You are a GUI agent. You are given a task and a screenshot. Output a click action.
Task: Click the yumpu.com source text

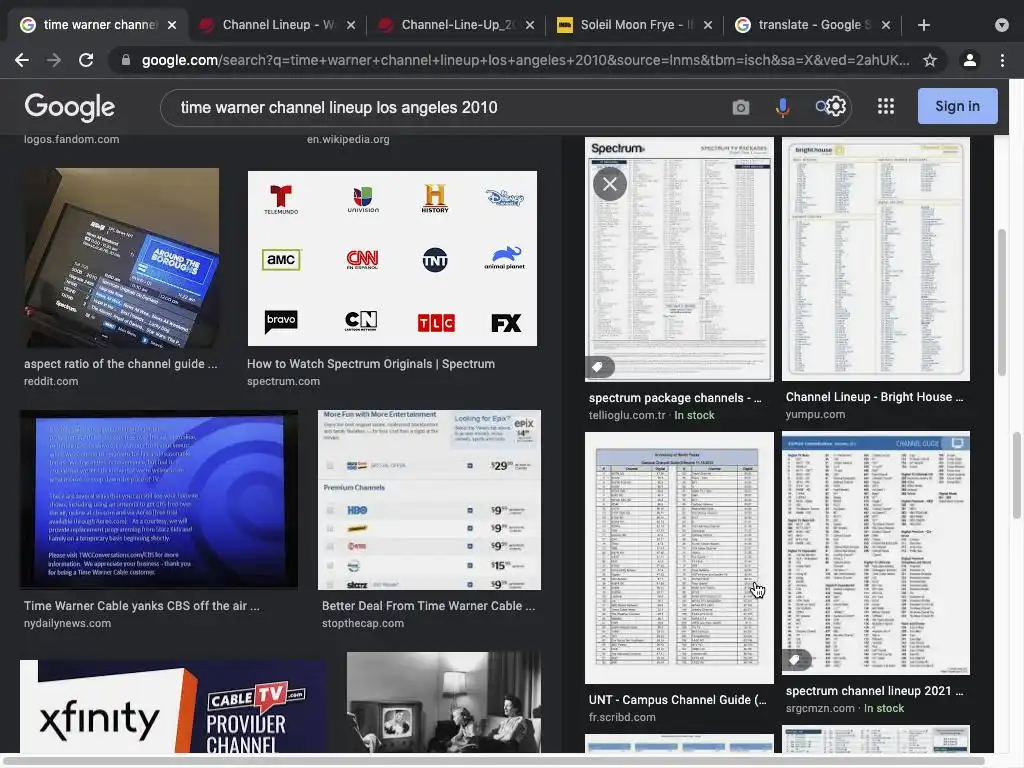(x=815, y=414)
